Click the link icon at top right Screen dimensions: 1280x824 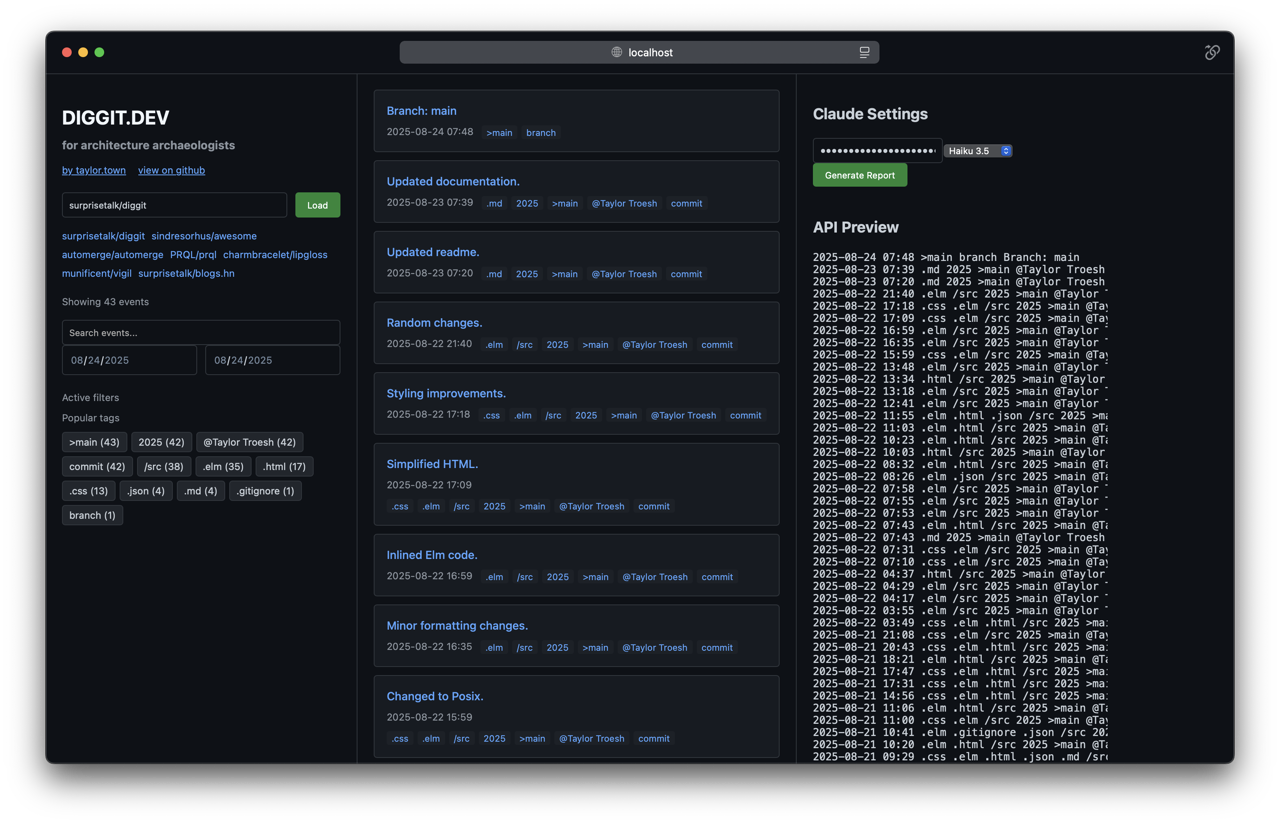point(1212,52)
